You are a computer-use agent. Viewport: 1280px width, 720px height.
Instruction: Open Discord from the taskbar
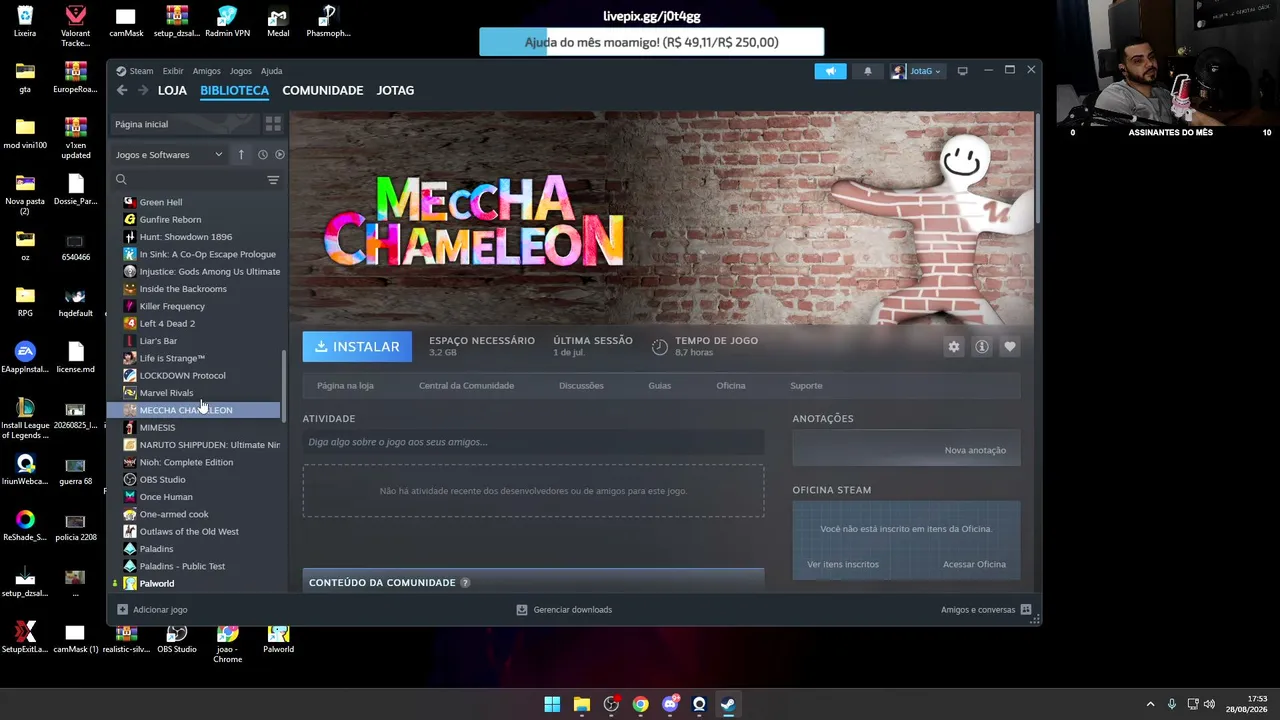pyautogui.click(x=670, y=705)
